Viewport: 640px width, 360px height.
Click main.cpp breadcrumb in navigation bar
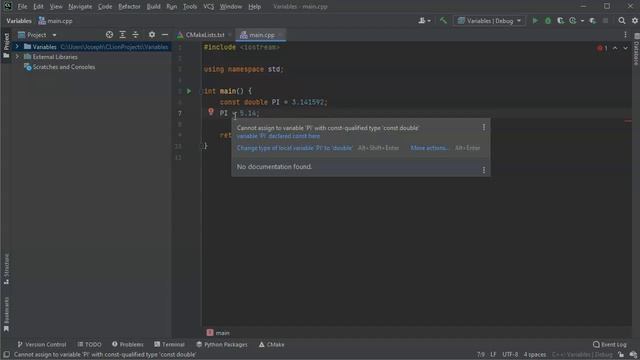pyautogui.click(x=56, y=21)
